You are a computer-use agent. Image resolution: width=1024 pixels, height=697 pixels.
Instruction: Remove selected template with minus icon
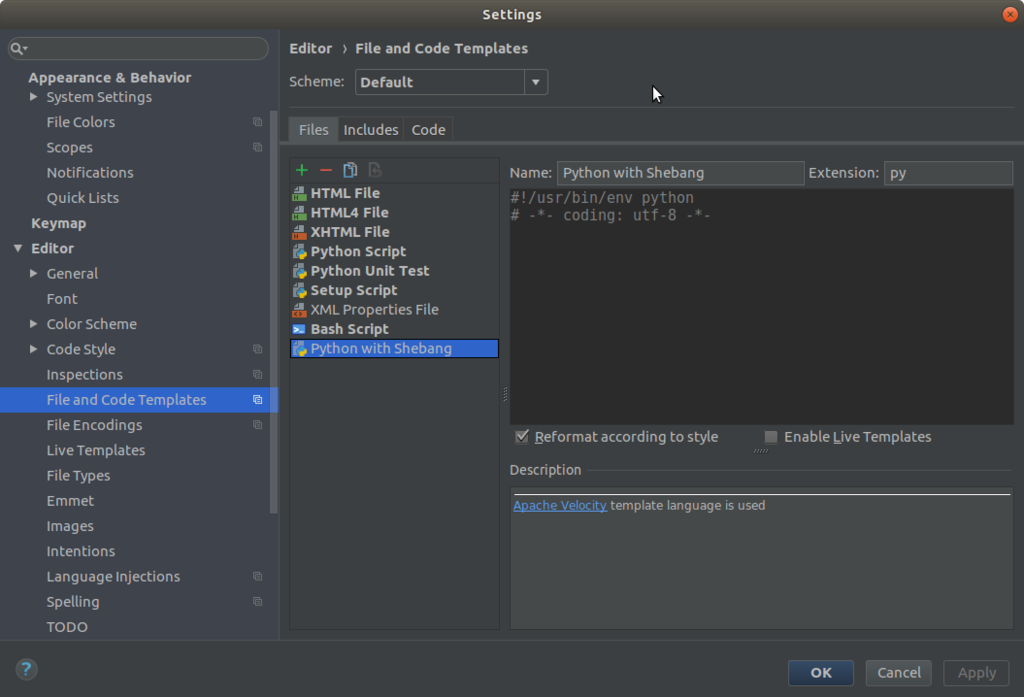pos(326,170)
